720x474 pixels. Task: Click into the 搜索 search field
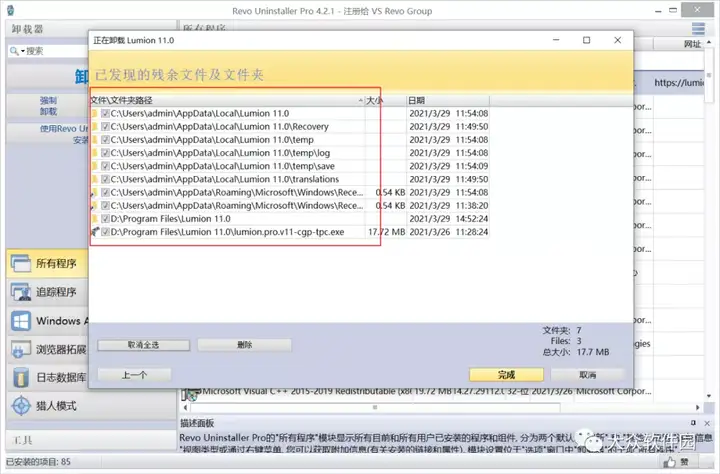[x=56, y=51]
